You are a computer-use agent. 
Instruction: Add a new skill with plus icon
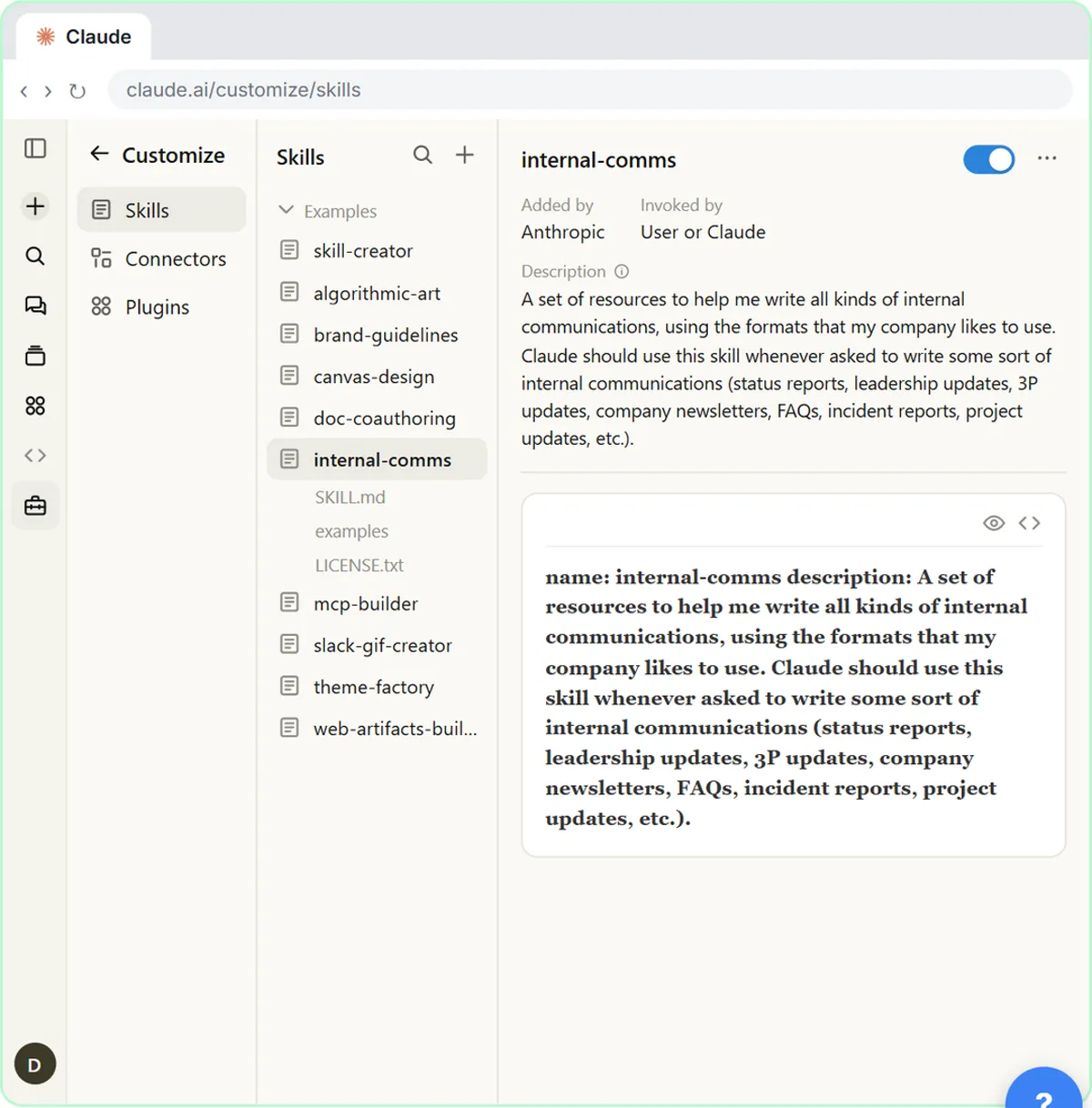465,155
